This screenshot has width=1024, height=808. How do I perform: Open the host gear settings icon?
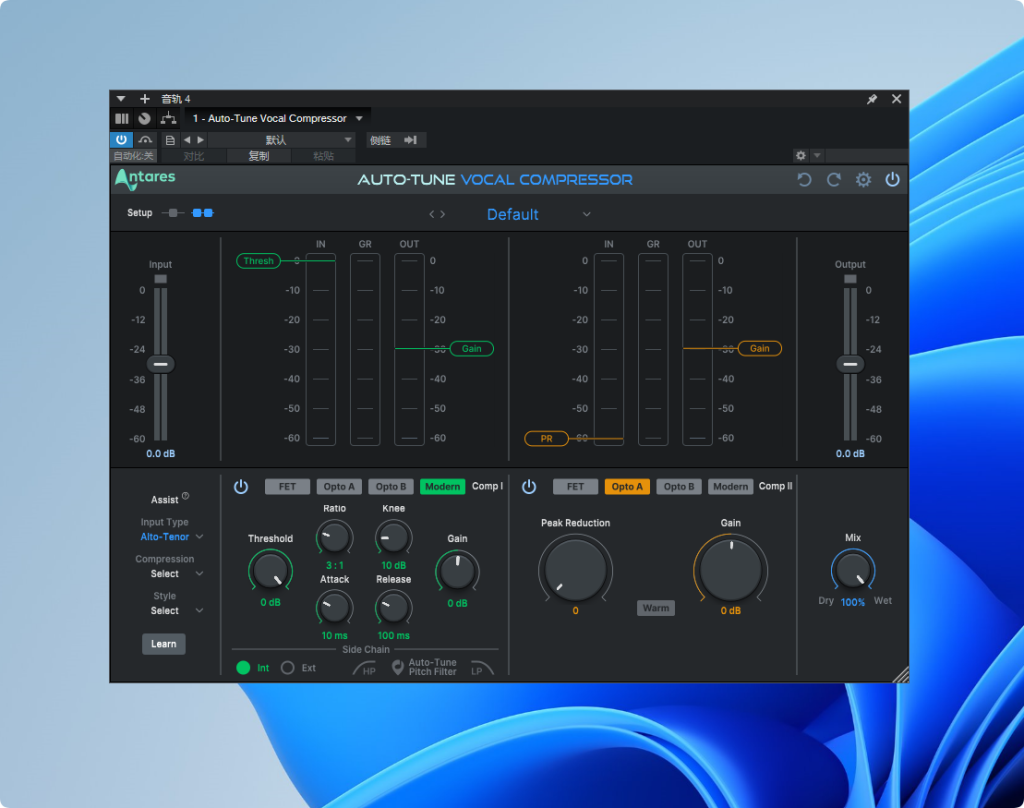coord(801,155)
